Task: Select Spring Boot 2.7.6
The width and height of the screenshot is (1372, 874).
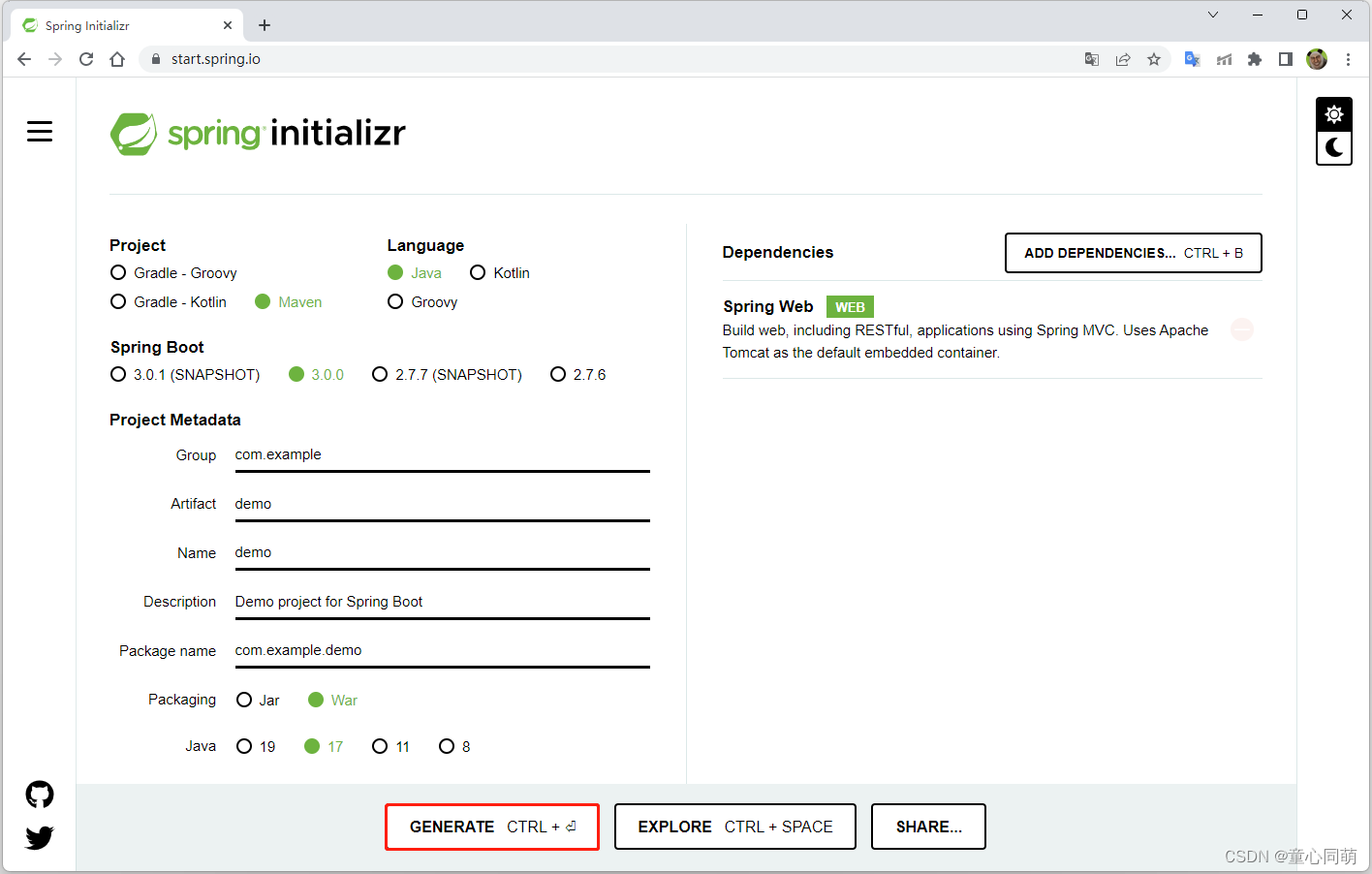Action: pyautogui.click(x=578, y=375)
